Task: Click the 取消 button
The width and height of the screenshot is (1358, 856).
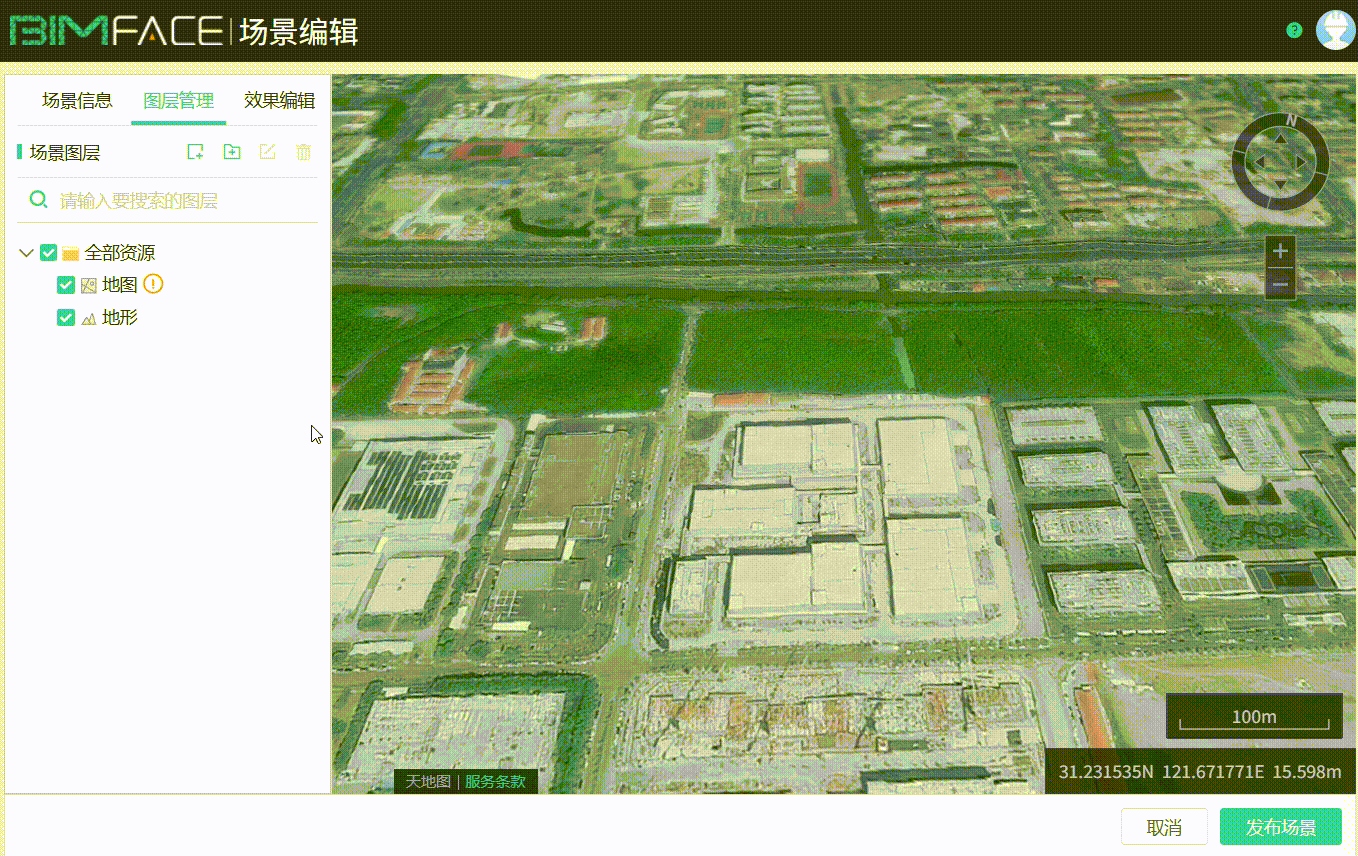Action: tap(1164, 827)
